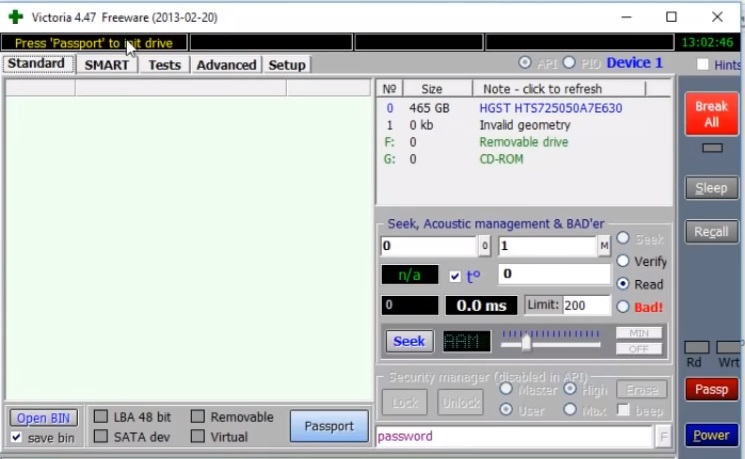Toggle the temperature t° checkbox
Image resolution: width=745 pixels, height=459 pixels.
click(456, 275)
